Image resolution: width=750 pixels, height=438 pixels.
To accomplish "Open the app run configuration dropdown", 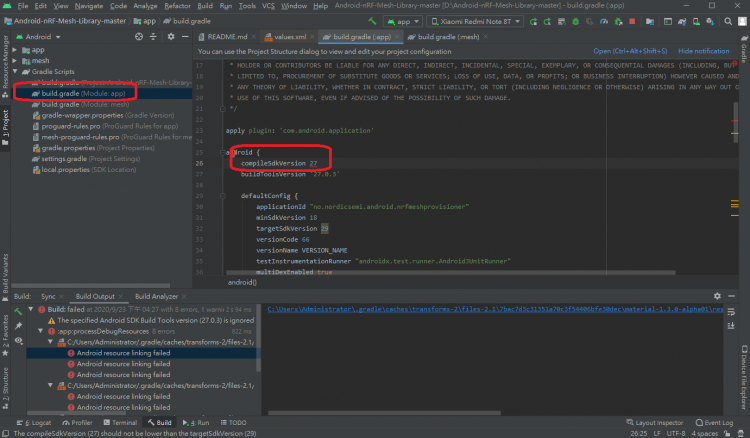I will pyautogui.click(x=404, y=22).
